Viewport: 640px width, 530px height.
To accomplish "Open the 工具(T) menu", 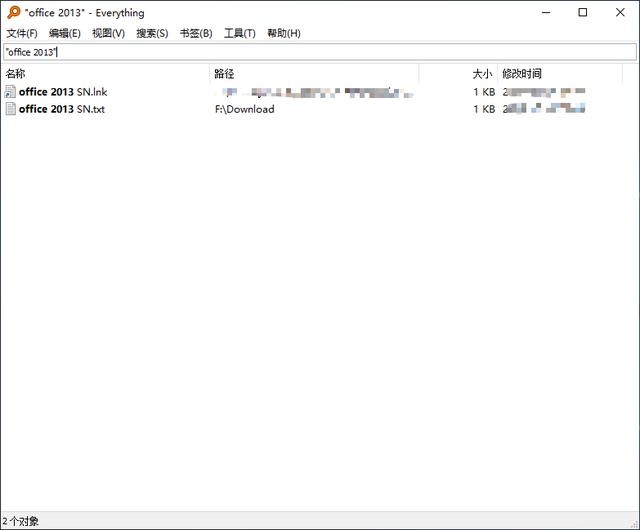I will pyautogui.click(x=240, y=33).
